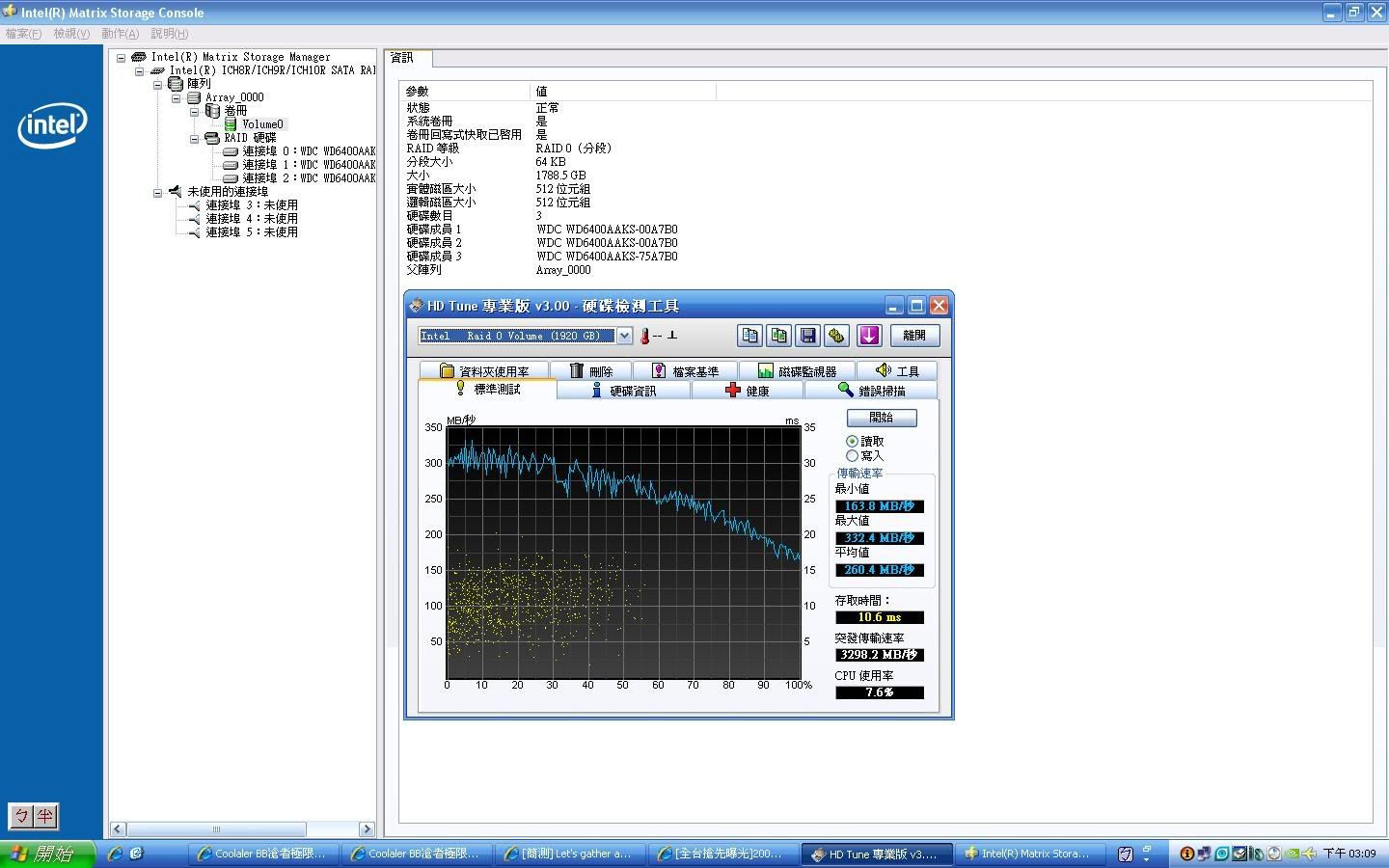Screen dimensions: 1389x868
Task: Click the tree panel horizontal scrollbar right arrow
Action: tap(366, 829)
